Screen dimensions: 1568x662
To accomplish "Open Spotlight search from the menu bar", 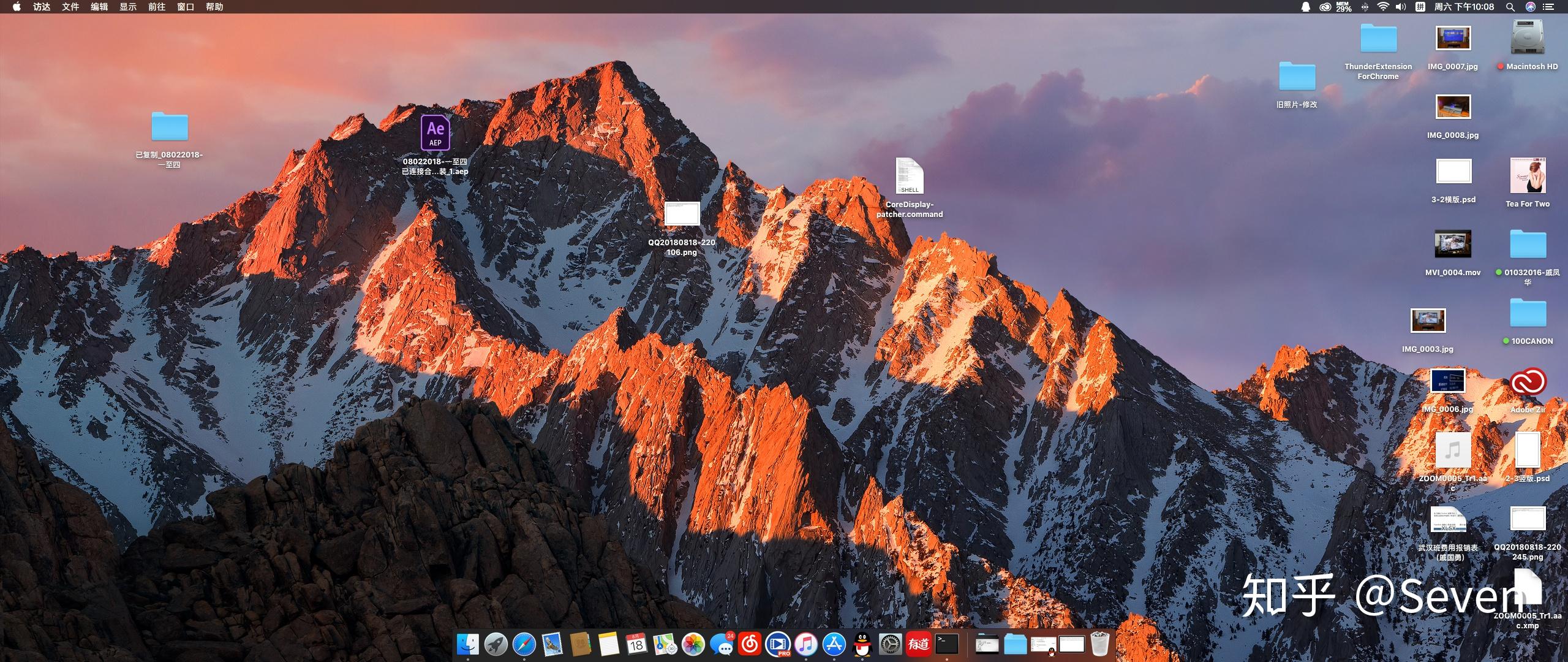I will click(x=1510, y=7).
